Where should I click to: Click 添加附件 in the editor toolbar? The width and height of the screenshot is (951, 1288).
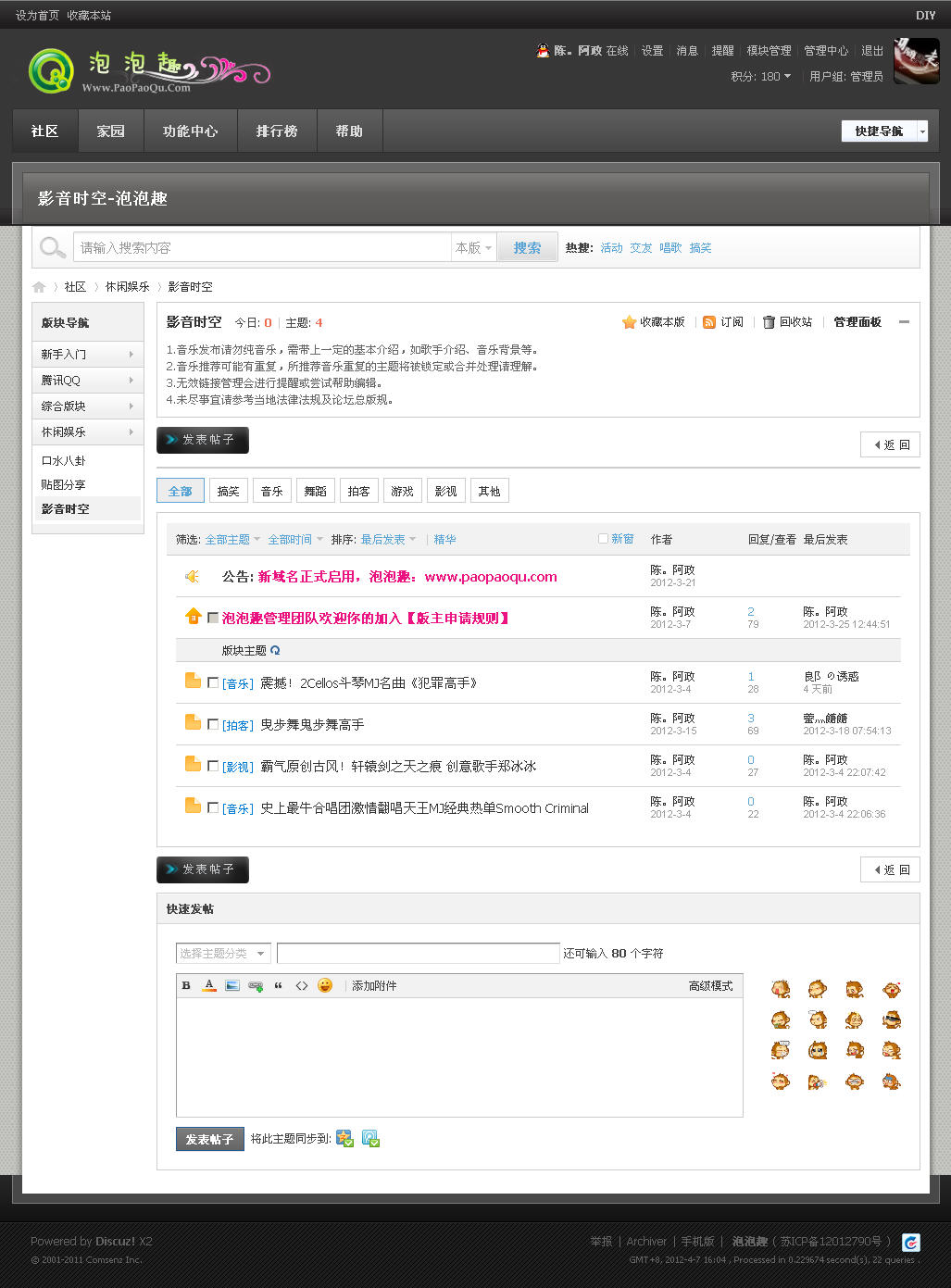(x=374, y=986)
